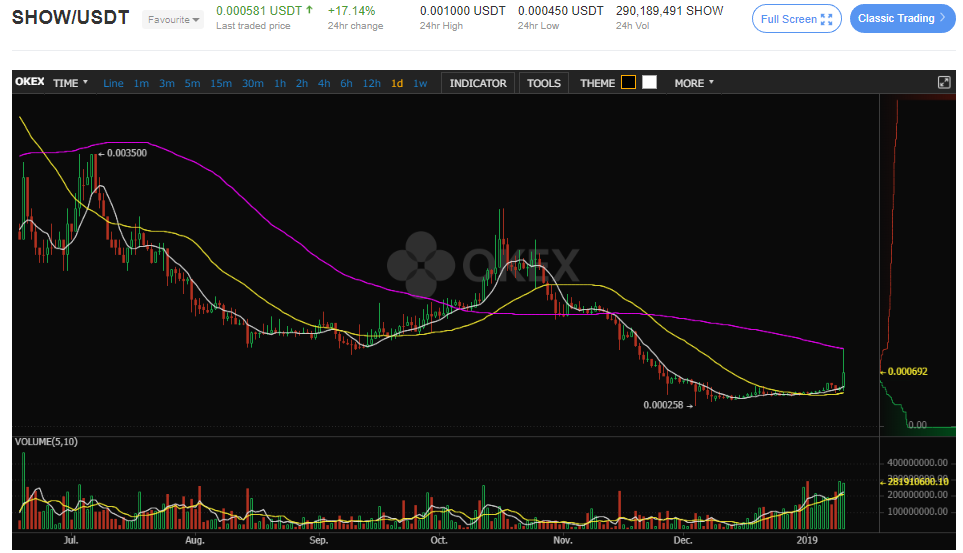Select the 1m interval
The width and height of the screenshot is (963, 553).
(141, 83)
